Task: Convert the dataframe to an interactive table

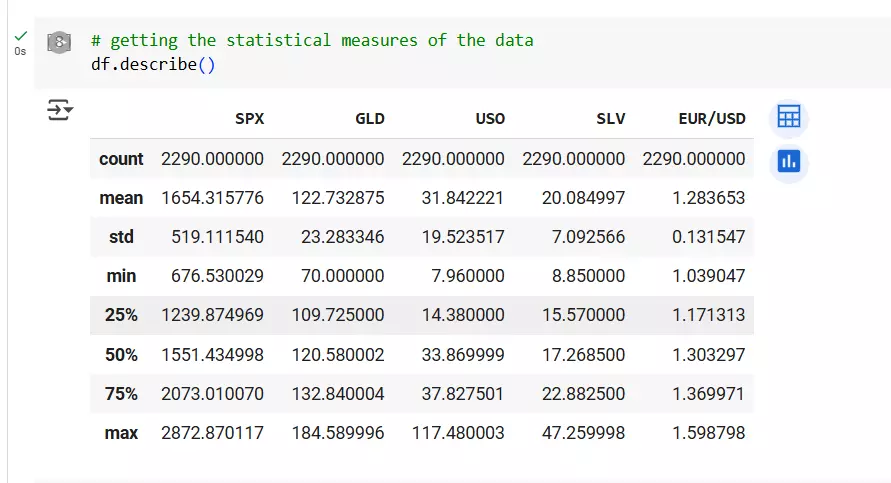Action: [x=789, y=117]
